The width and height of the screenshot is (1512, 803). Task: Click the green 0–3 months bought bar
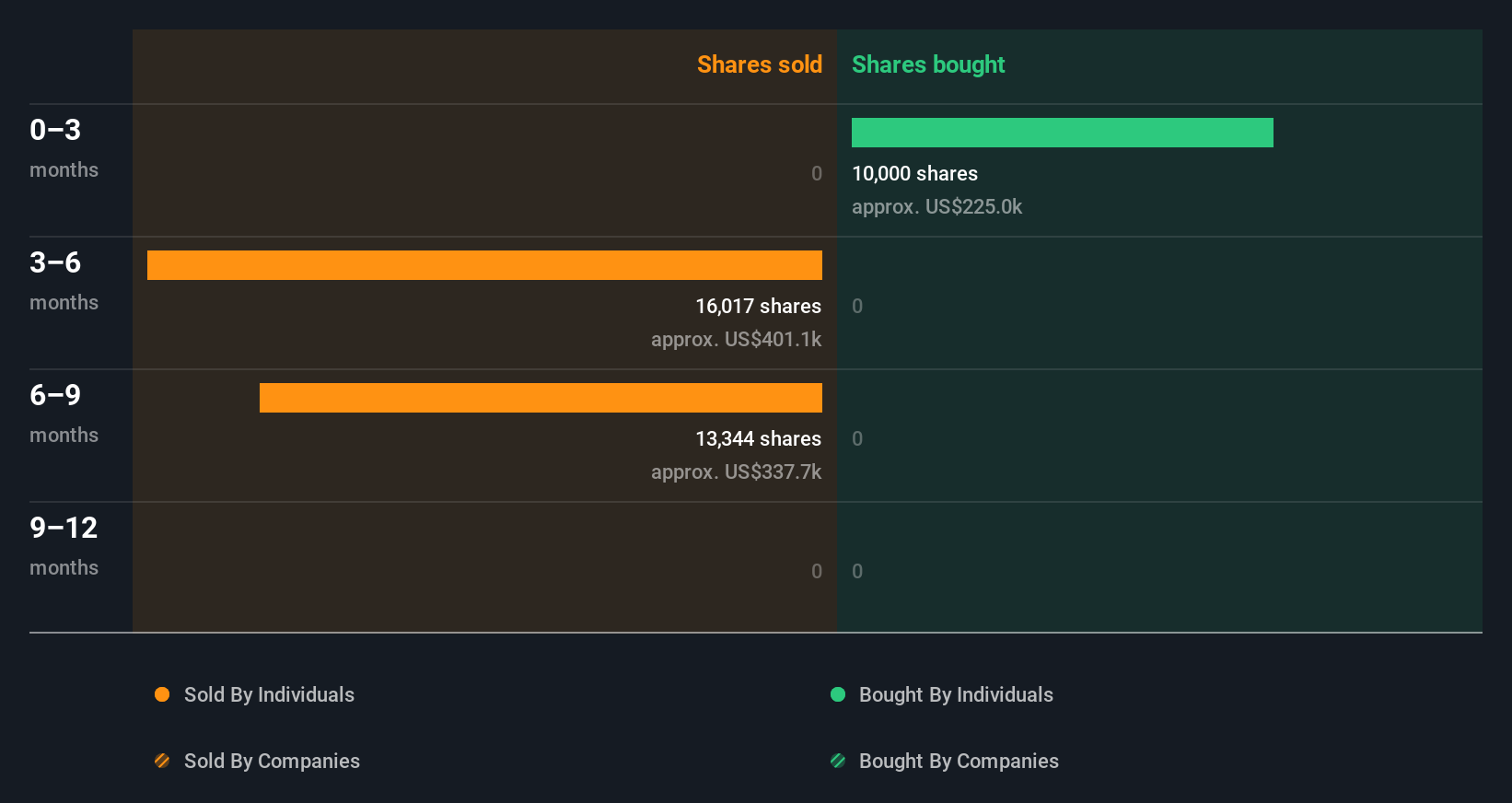1063,133
